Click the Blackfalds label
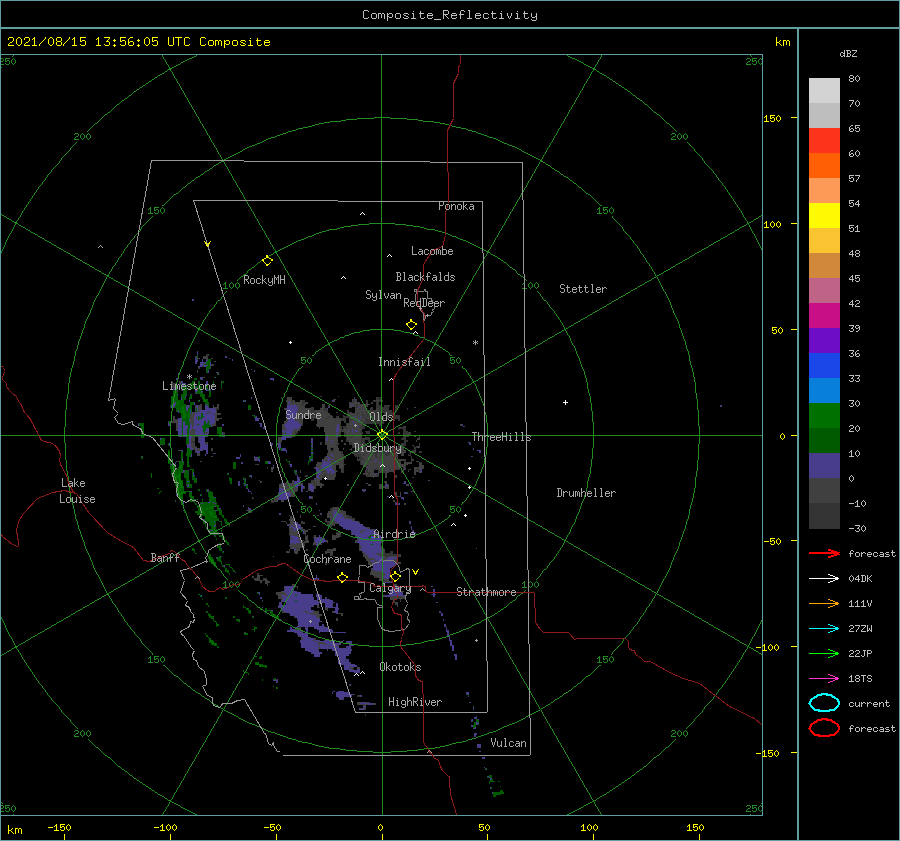Screen dimensions: 900x841 425,277
